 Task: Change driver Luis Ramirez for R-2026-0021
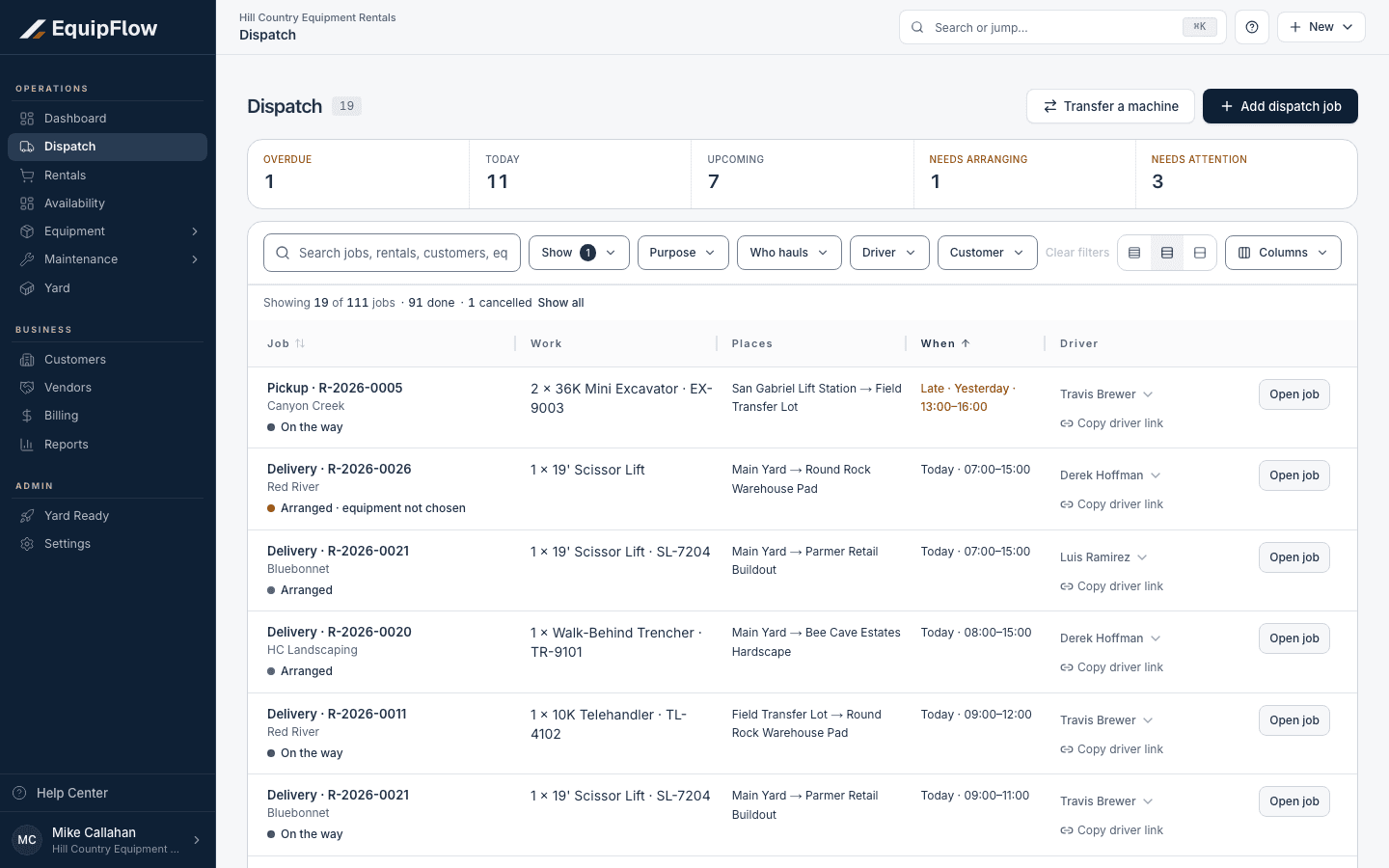[x=1103, y=557]
